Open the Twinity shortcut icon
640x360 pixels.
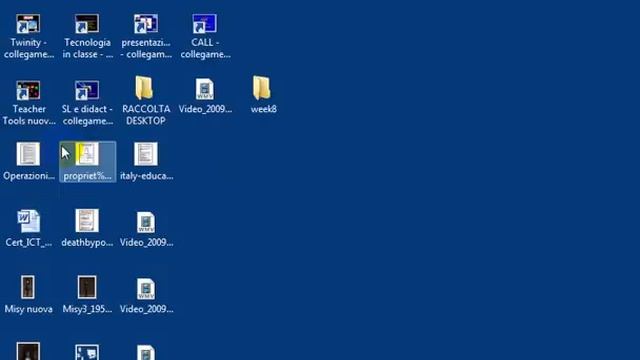(x=28, y=24)
